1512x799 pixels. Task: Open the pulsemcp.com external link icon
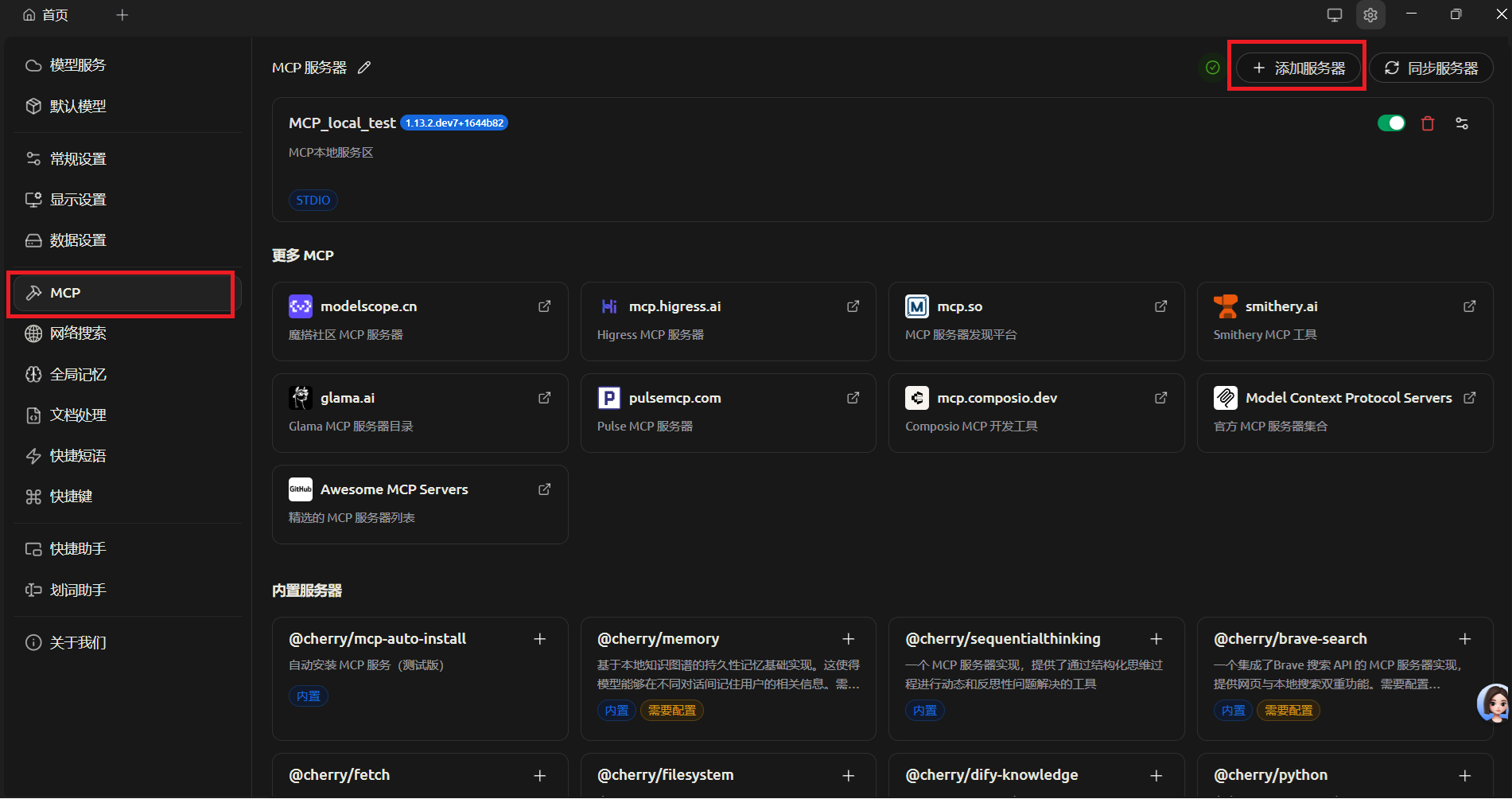point(853,398)
